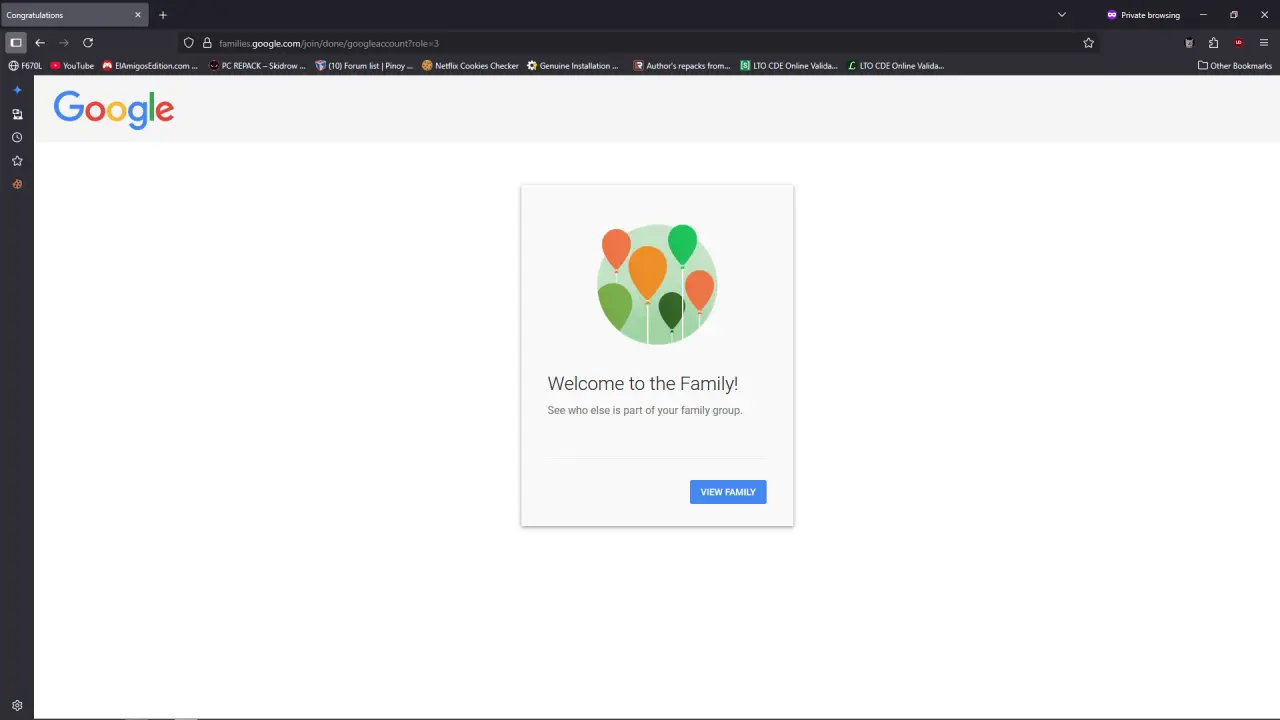The width and height of the screenshot is (1280, 720).
Task: Open the PC REPACK – Skidrow bookmark
Action: (258, 66)
